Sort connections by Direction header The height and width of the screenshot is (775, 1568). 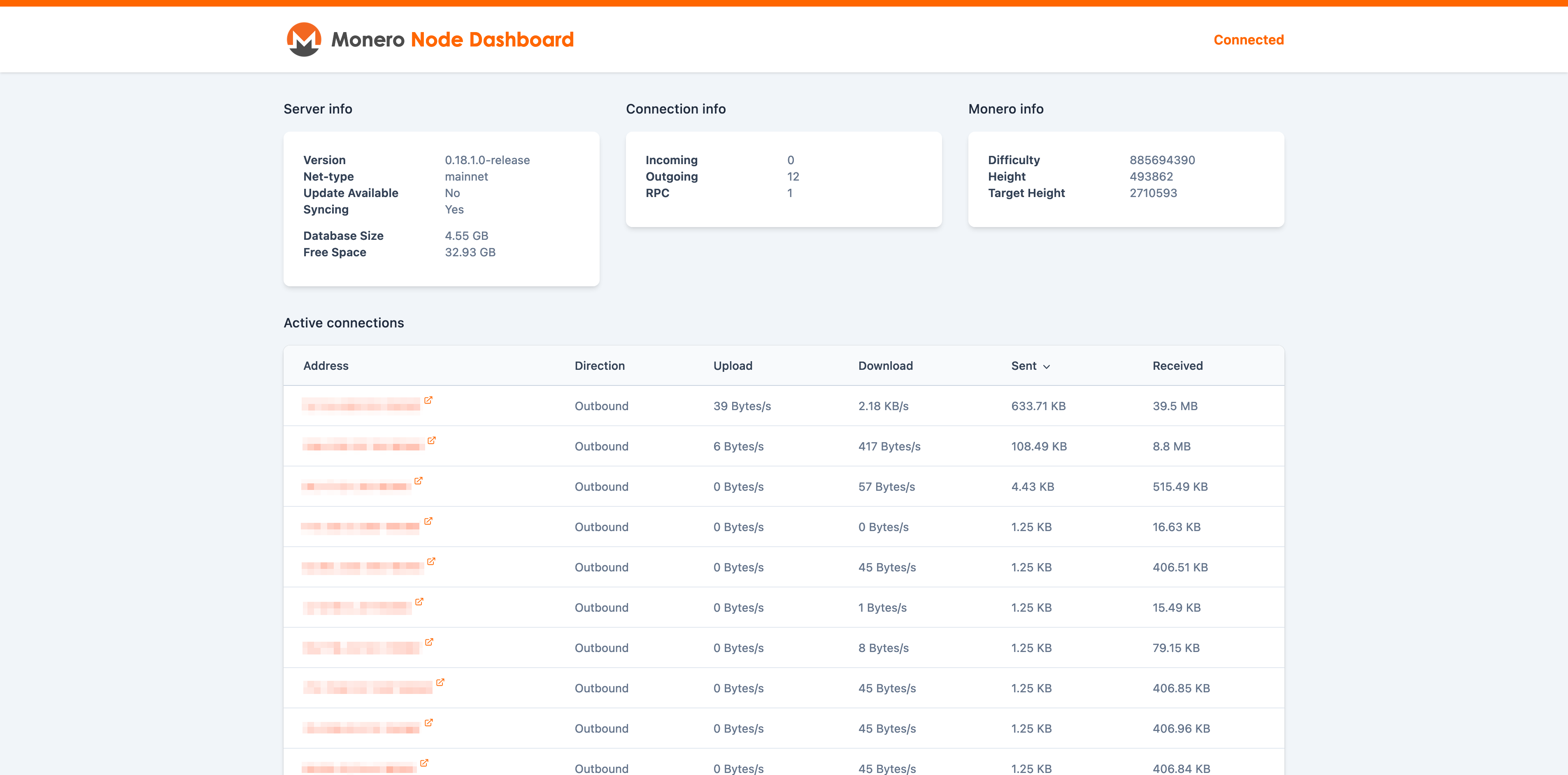(599, 366)
